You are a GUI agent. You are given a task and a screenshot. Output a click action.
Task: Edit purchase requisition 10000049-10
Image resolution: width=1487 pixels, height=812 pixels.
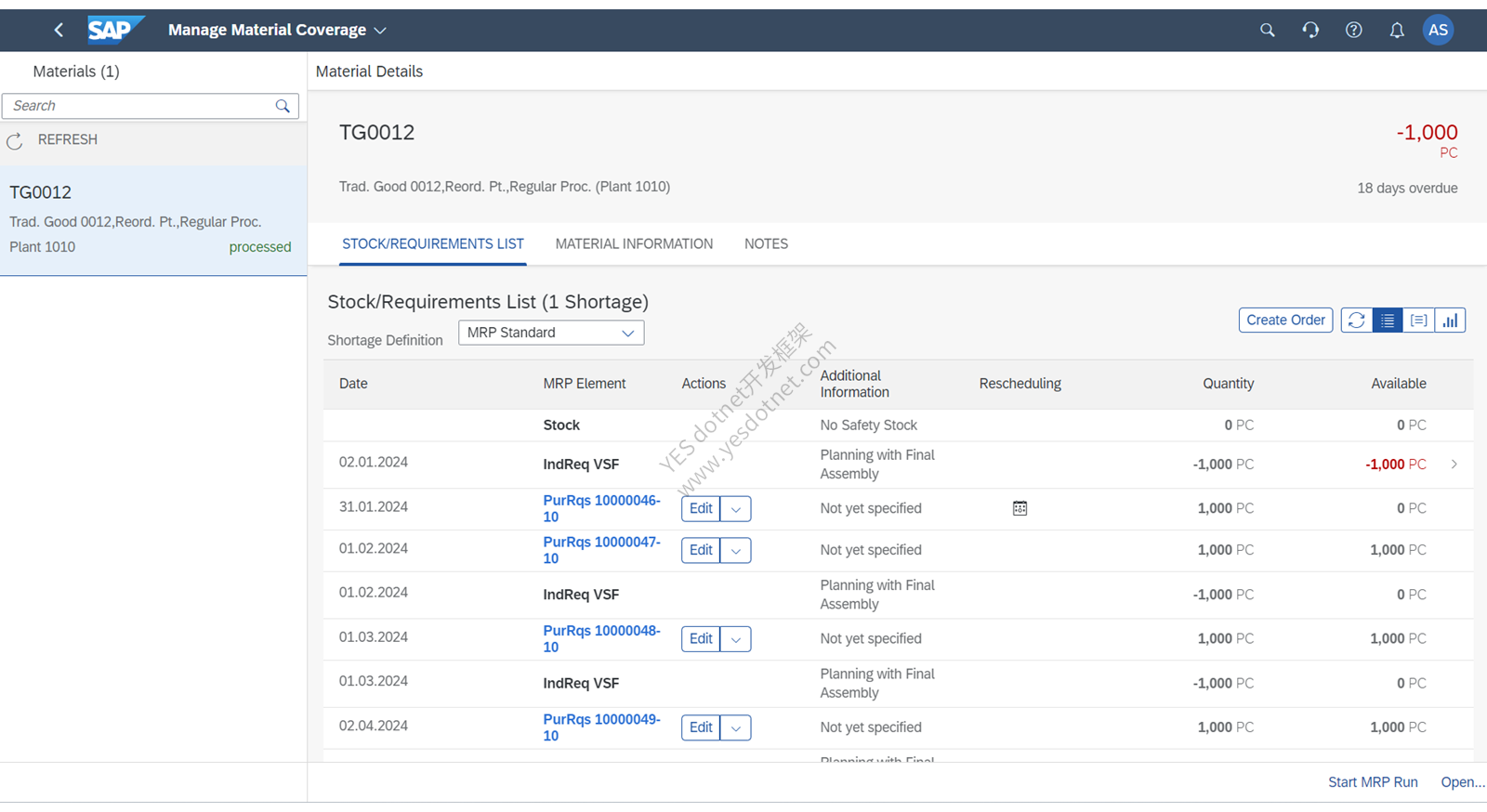tap(701, 728)
